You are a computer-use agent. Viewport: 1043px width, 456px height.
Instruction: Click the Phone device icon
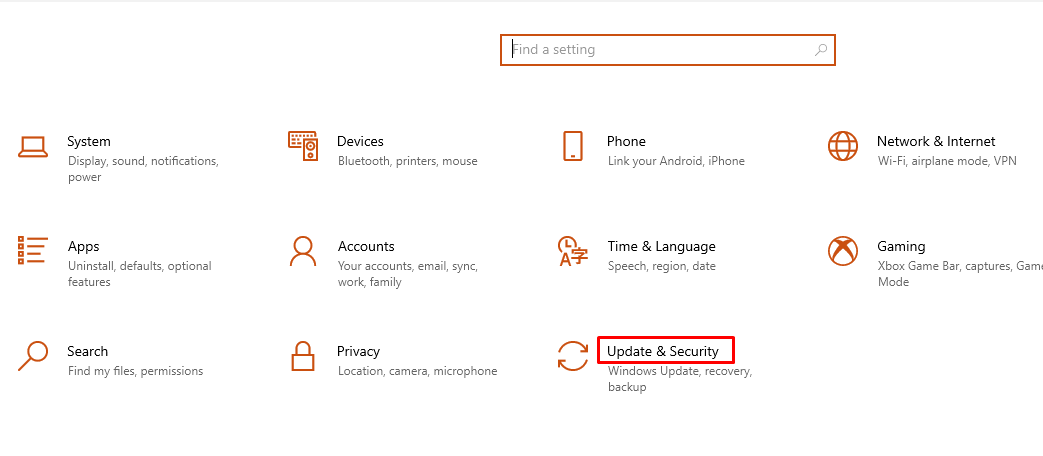(573, 146)
